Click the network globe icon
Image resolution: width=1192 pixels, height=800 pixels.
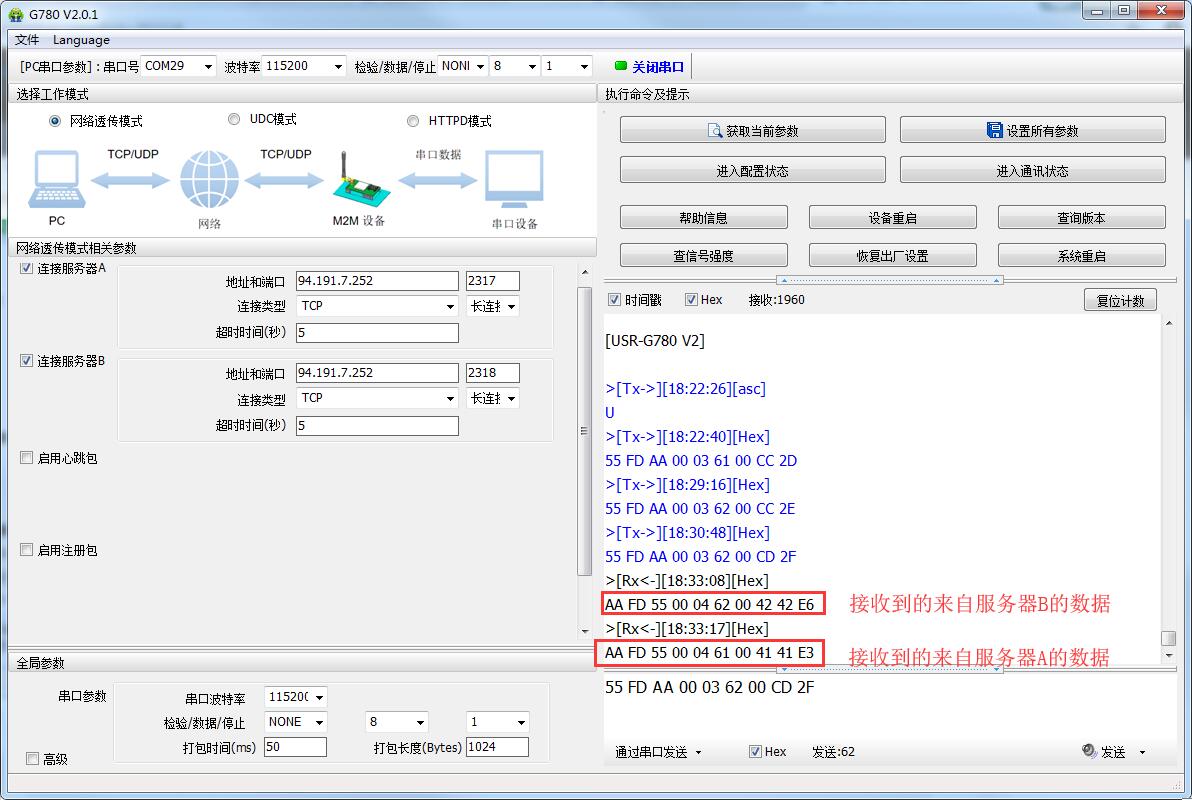click(x=209, y=181)
